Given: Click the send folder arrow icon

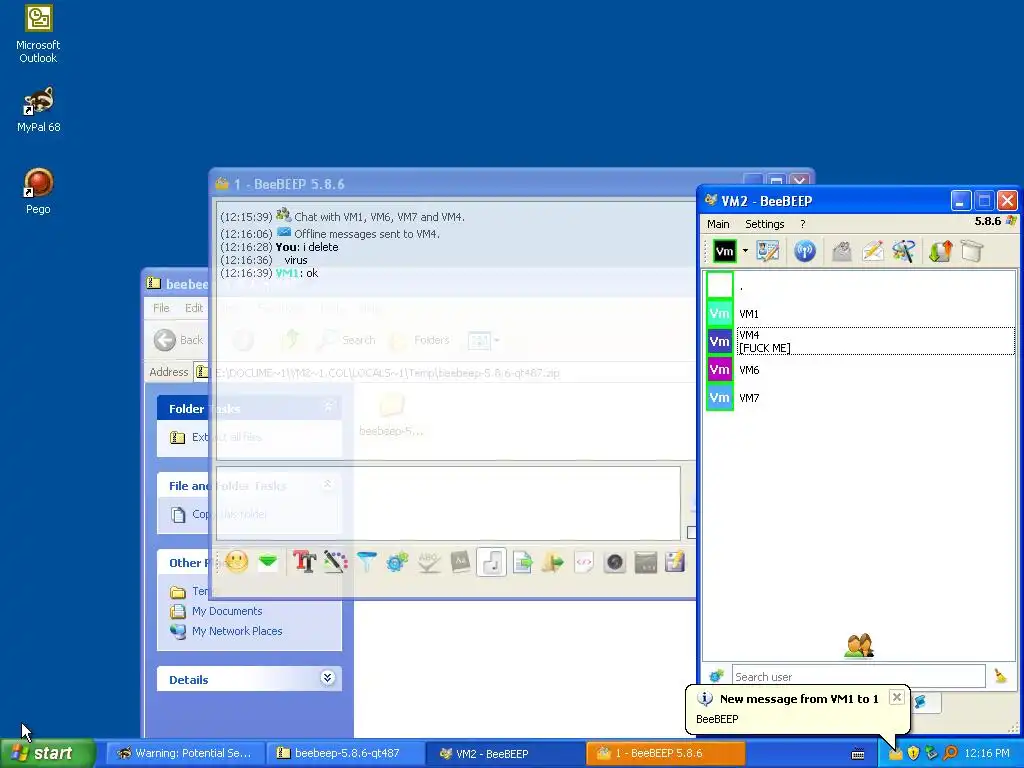Looking at the screenshot, I should click(x=552, y=562).
